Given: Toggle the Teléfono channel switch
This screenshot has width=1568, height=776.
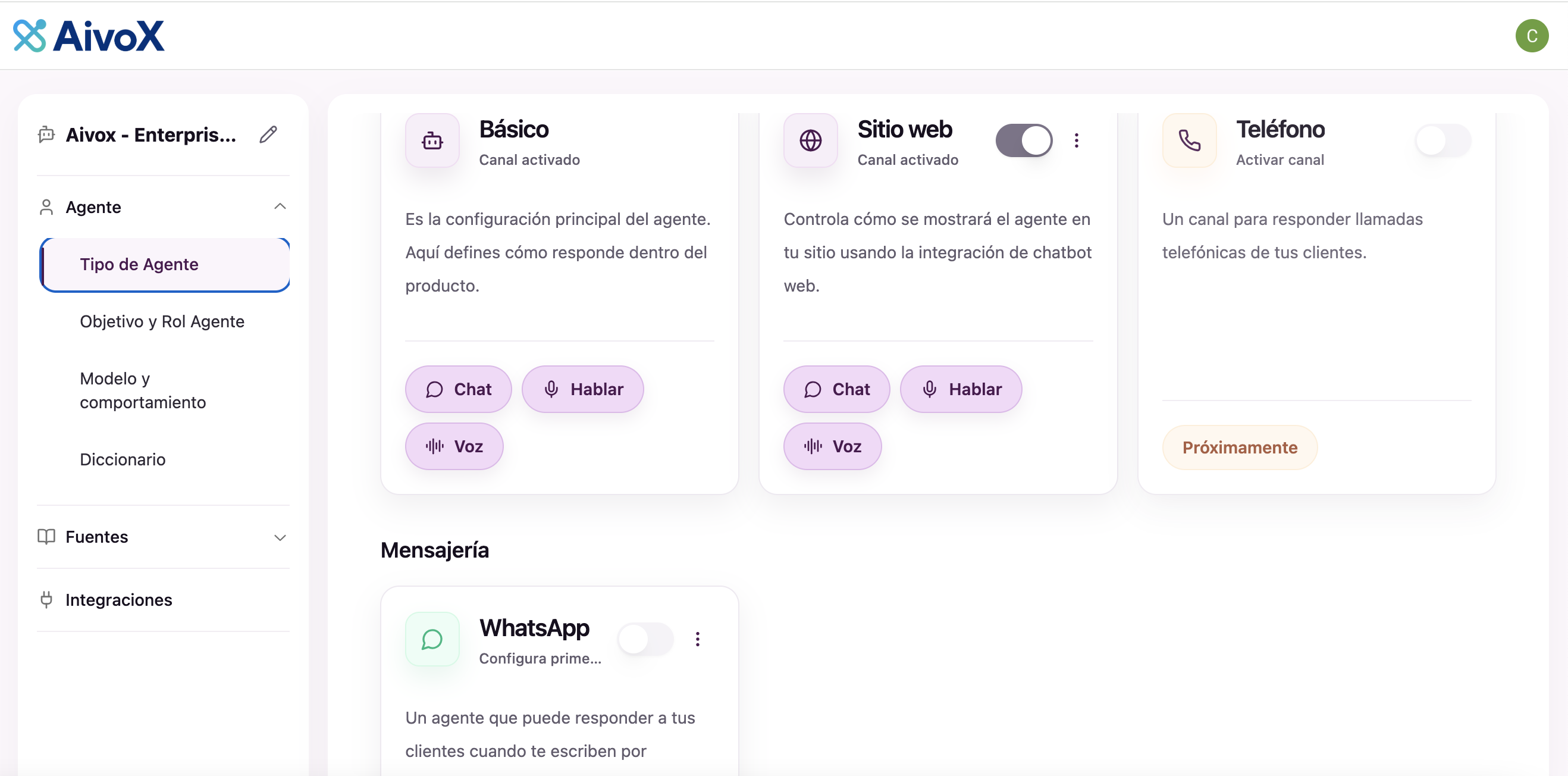Looking at the screenshot, I should point(1442,140).
